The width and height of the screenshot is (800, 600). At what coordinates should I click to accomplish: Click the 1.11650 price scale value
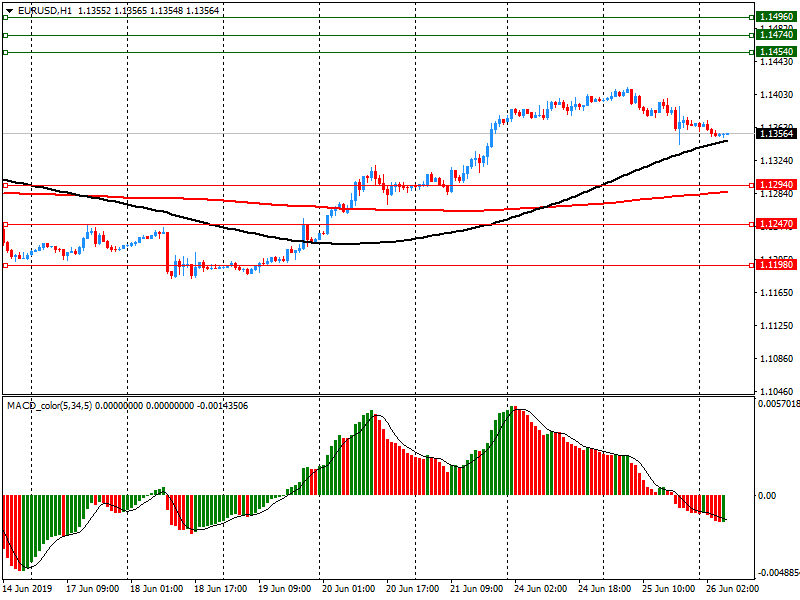pos(777,292)
